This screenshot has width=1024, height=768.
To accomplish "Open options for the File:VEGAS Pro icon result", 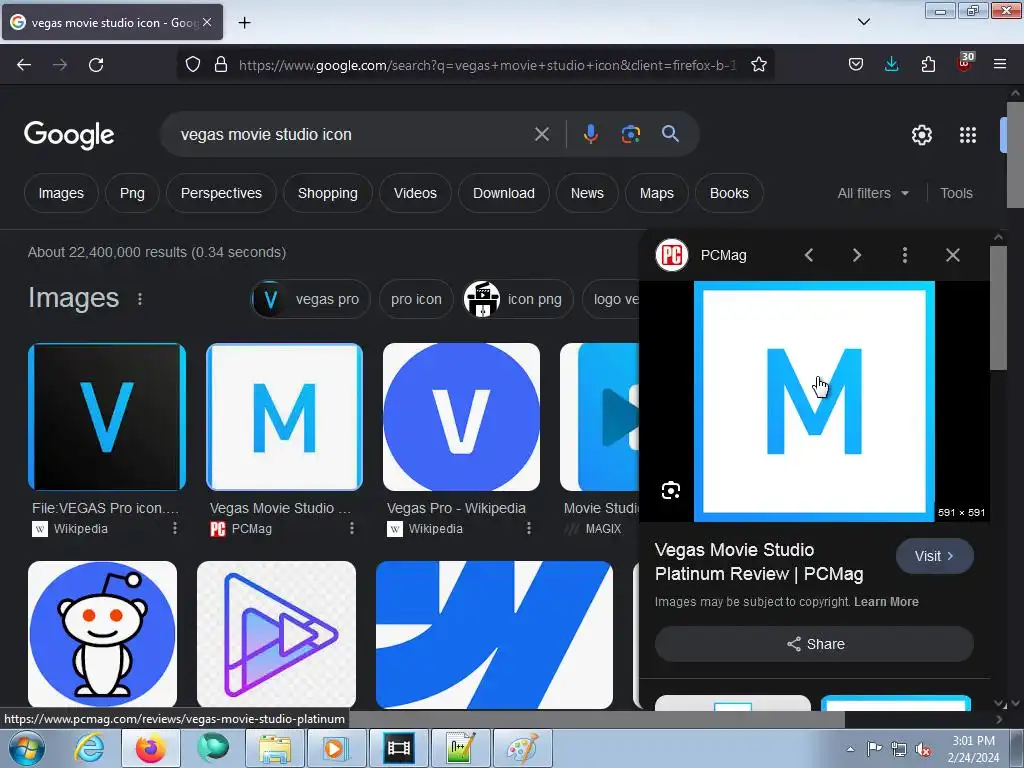I will (x=175, y=528).
